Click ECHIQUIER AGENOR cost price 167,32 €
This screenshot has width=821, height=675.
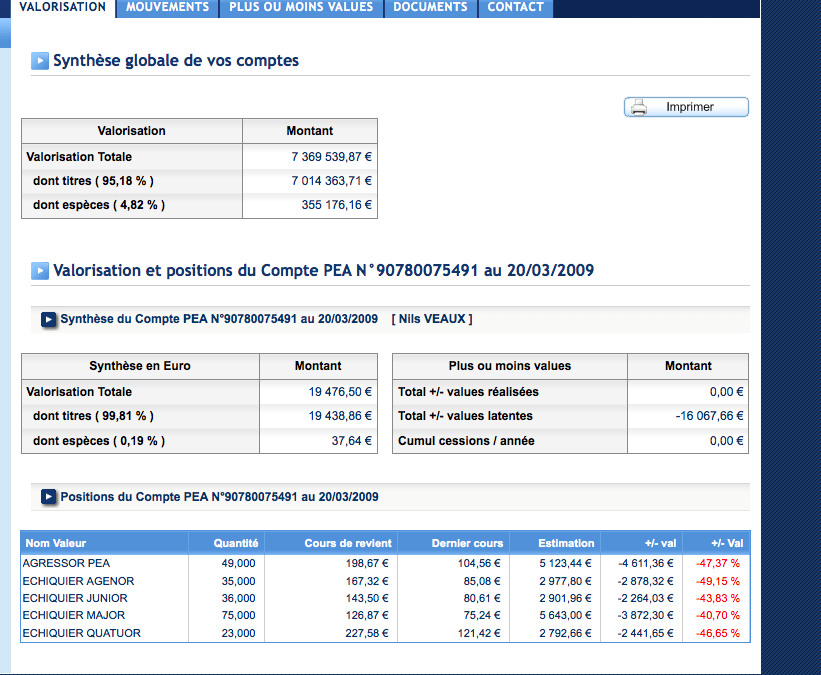click(367, 581)
